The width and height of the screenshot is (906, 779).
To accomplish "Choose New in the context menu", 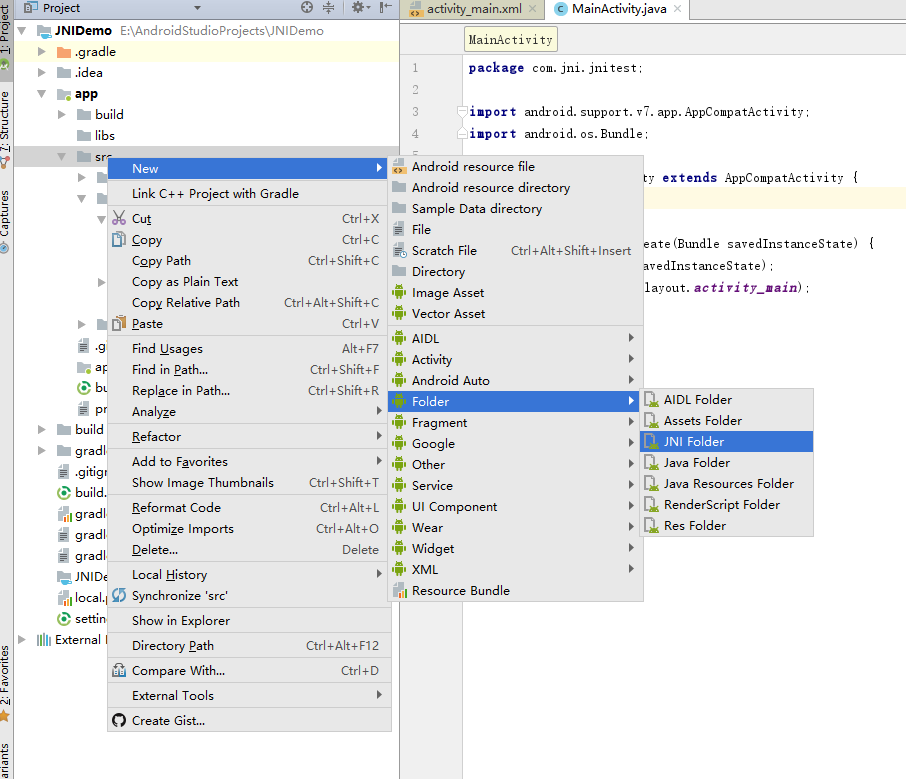I will point(247,169).
